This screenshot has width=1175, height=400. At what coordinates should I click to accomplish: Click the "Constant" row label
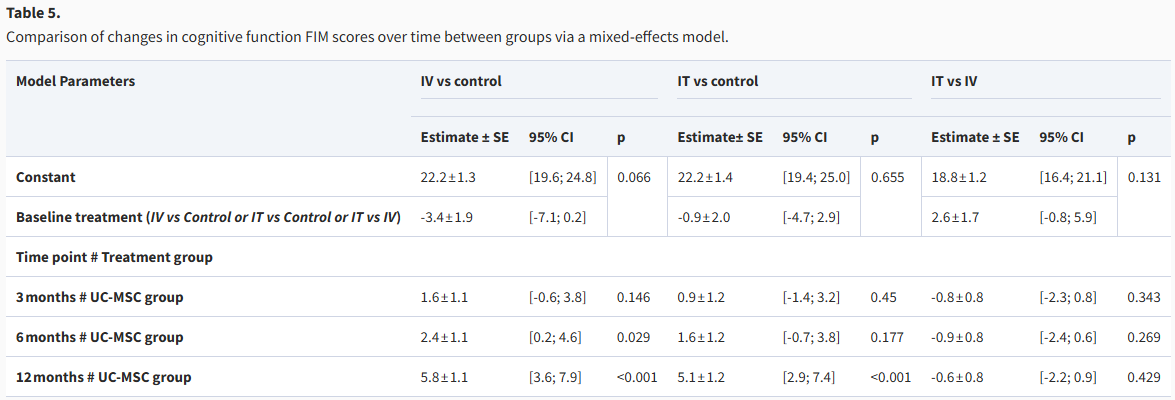pos(46,177)
